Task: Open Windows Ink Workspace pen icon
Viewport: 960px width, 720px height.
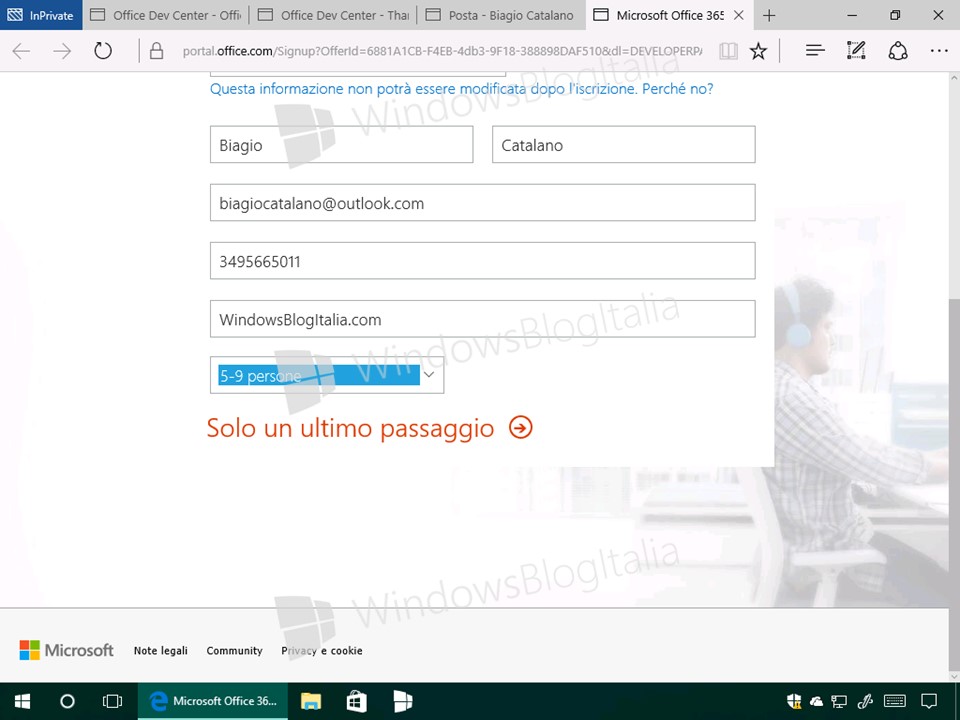Action: [x=865, y=702]
